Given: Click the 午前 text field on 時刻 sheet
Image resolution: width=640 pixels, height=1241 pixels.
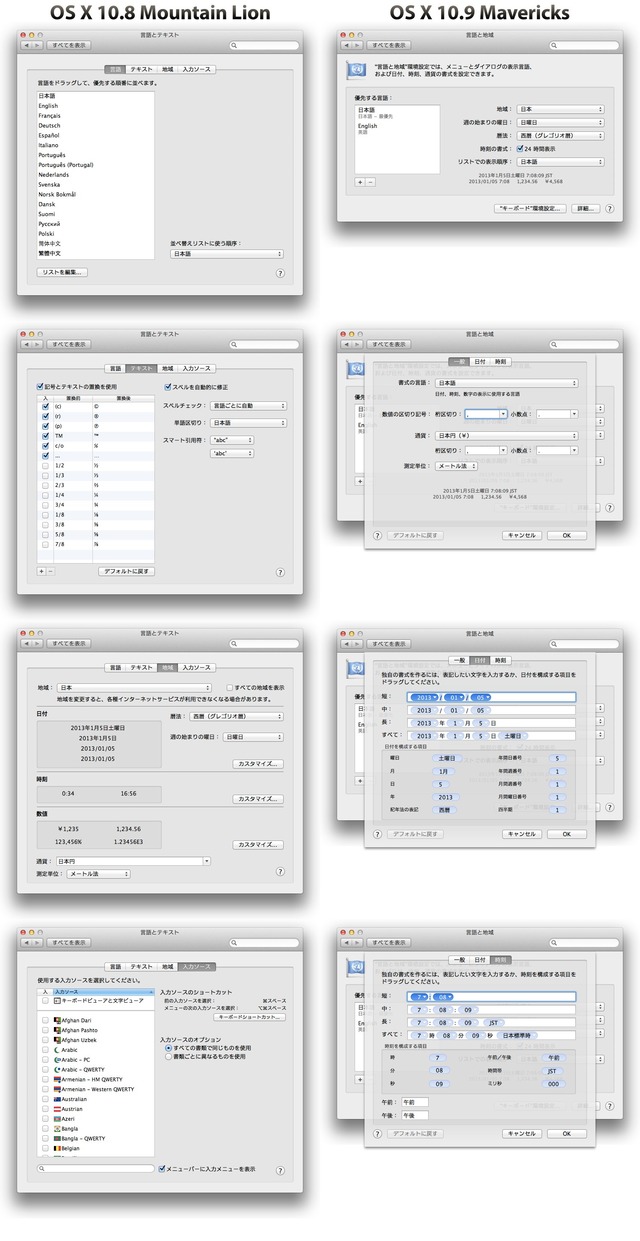Looking at the screenshot, I should pyautogui.click(x=414, y=1102).
